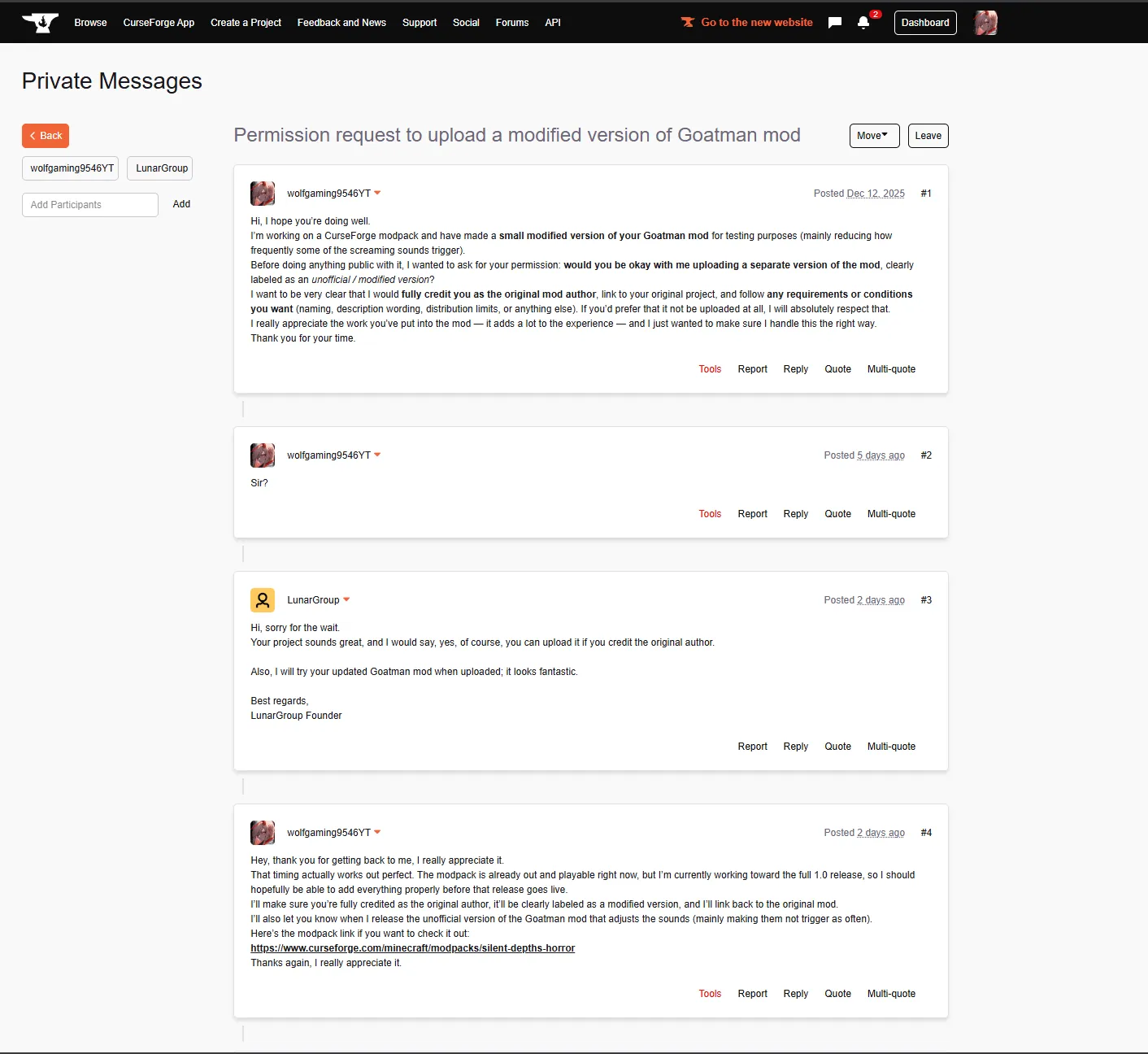Image resolution: width=1148 pixels, height=1054 pixels.
Task: Open the Browse menu
Action: (x=90, y=23)
